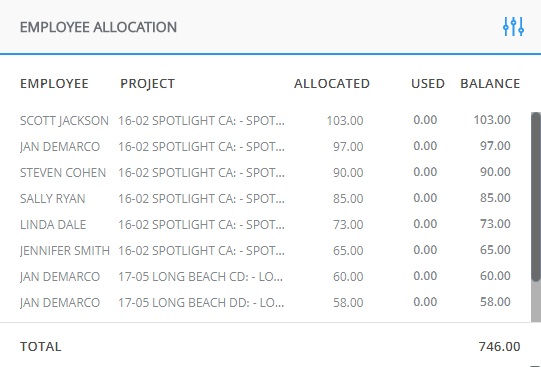Click the scrollbar track below the thumb
The height and width of the screenshot is (367, 541).
(536, 302)
